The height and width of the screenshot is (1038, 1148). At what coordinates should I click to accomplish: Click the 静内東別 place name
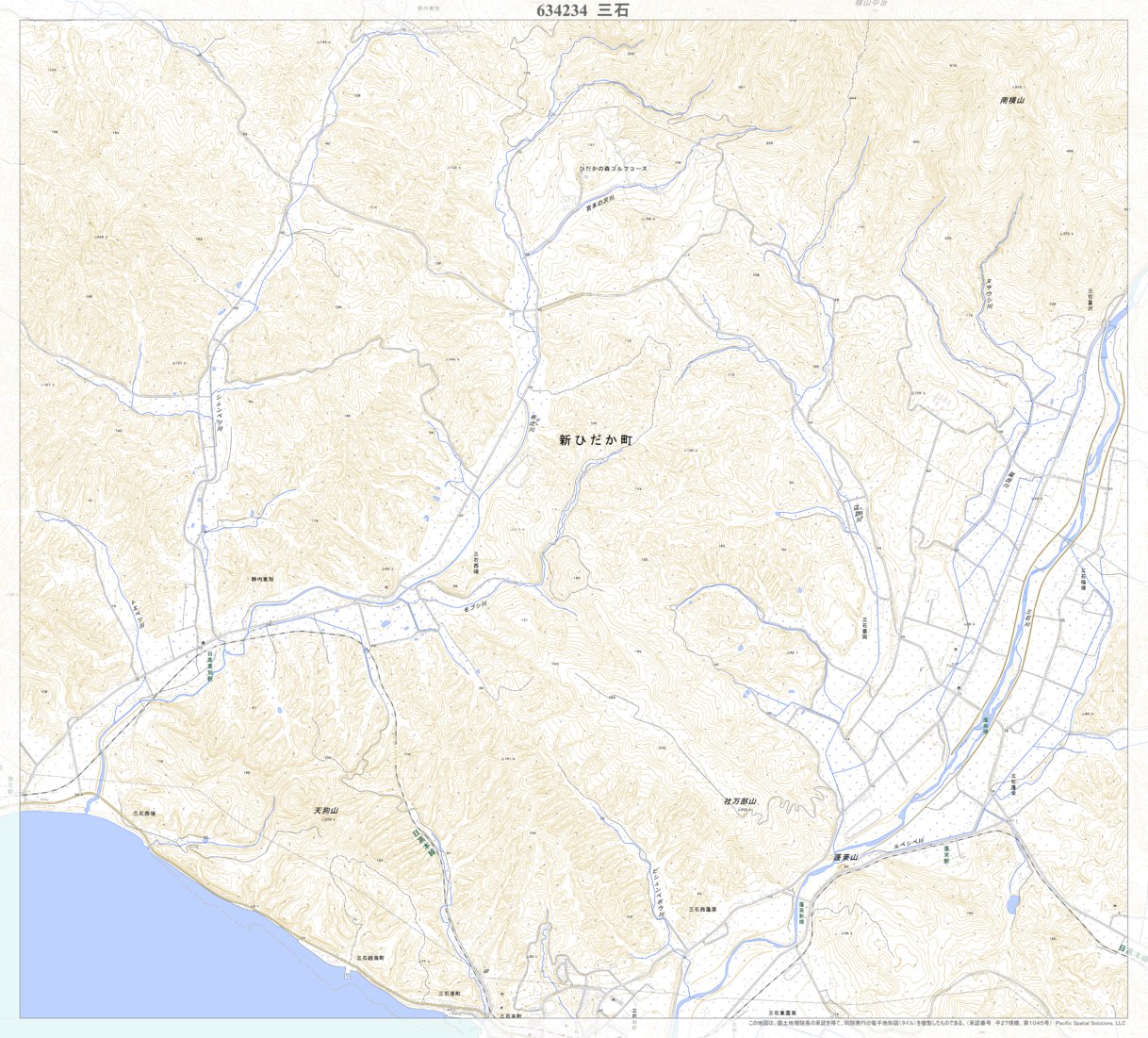(x=262, y=579)
